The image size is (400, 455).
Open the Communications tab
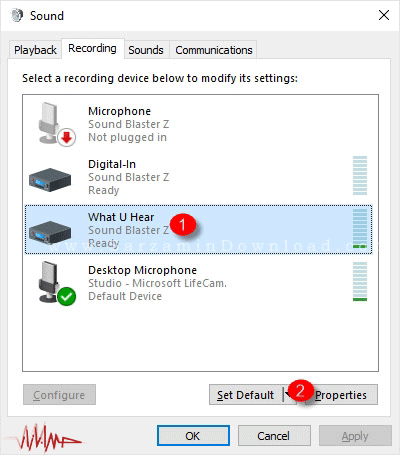click(214, 50)
